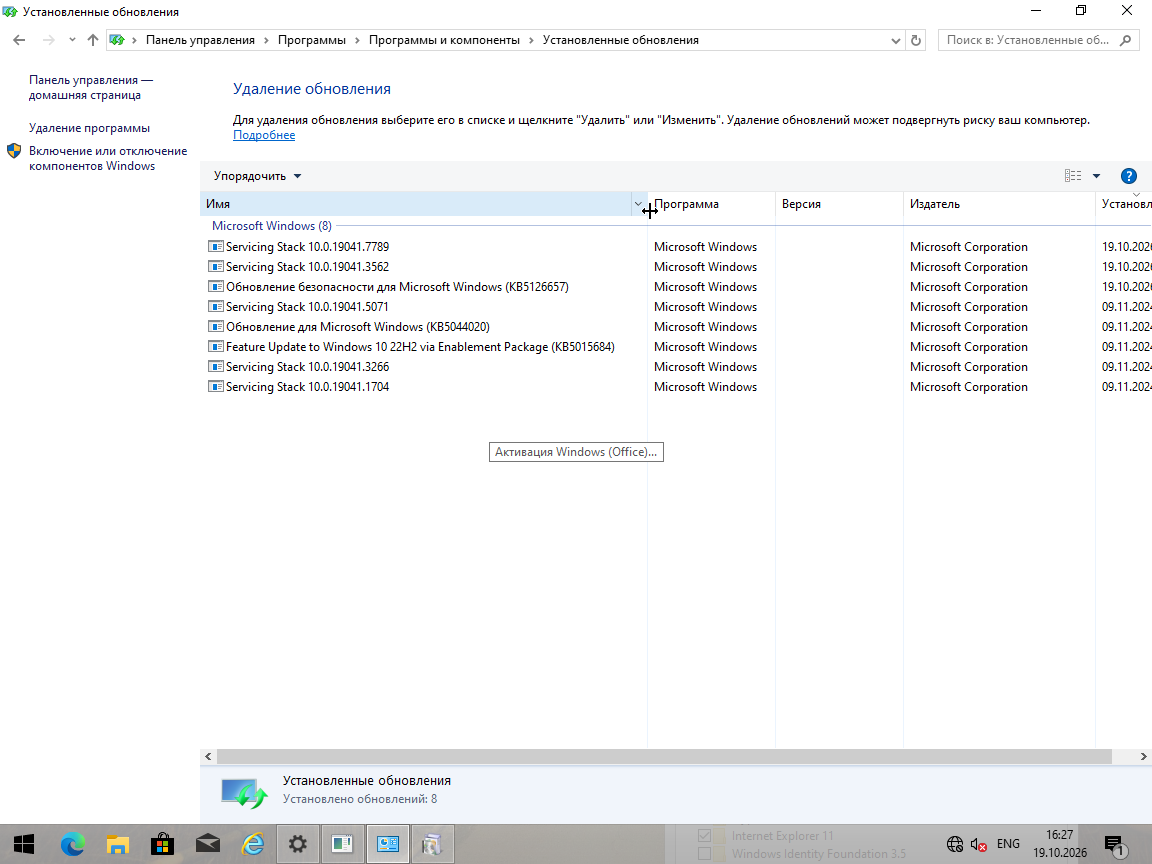Open File Explorer from taskbar
This screenshot has width=1152, height=864.
coord(118,844)
